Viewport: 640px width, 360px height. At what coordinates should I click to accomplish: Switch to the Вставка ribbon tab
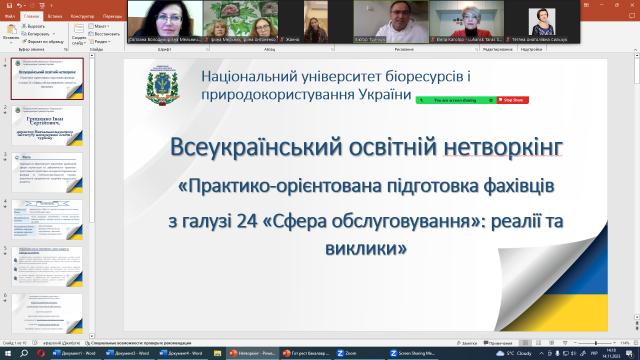click(x=55, y=16)
